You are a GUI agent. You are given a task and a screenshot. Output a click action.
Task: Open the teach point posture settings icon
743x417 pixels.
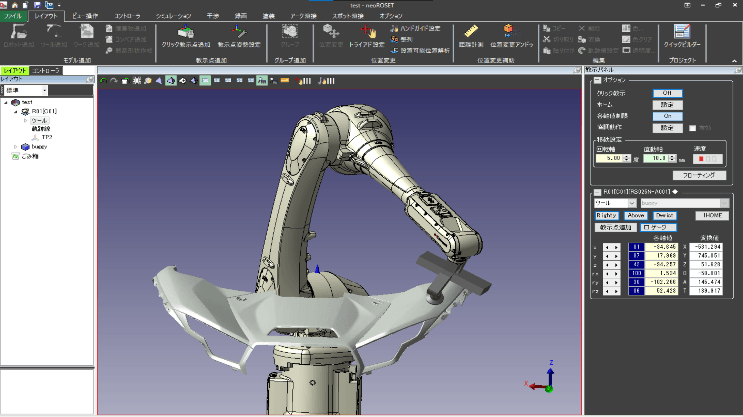tap(239, 33)
